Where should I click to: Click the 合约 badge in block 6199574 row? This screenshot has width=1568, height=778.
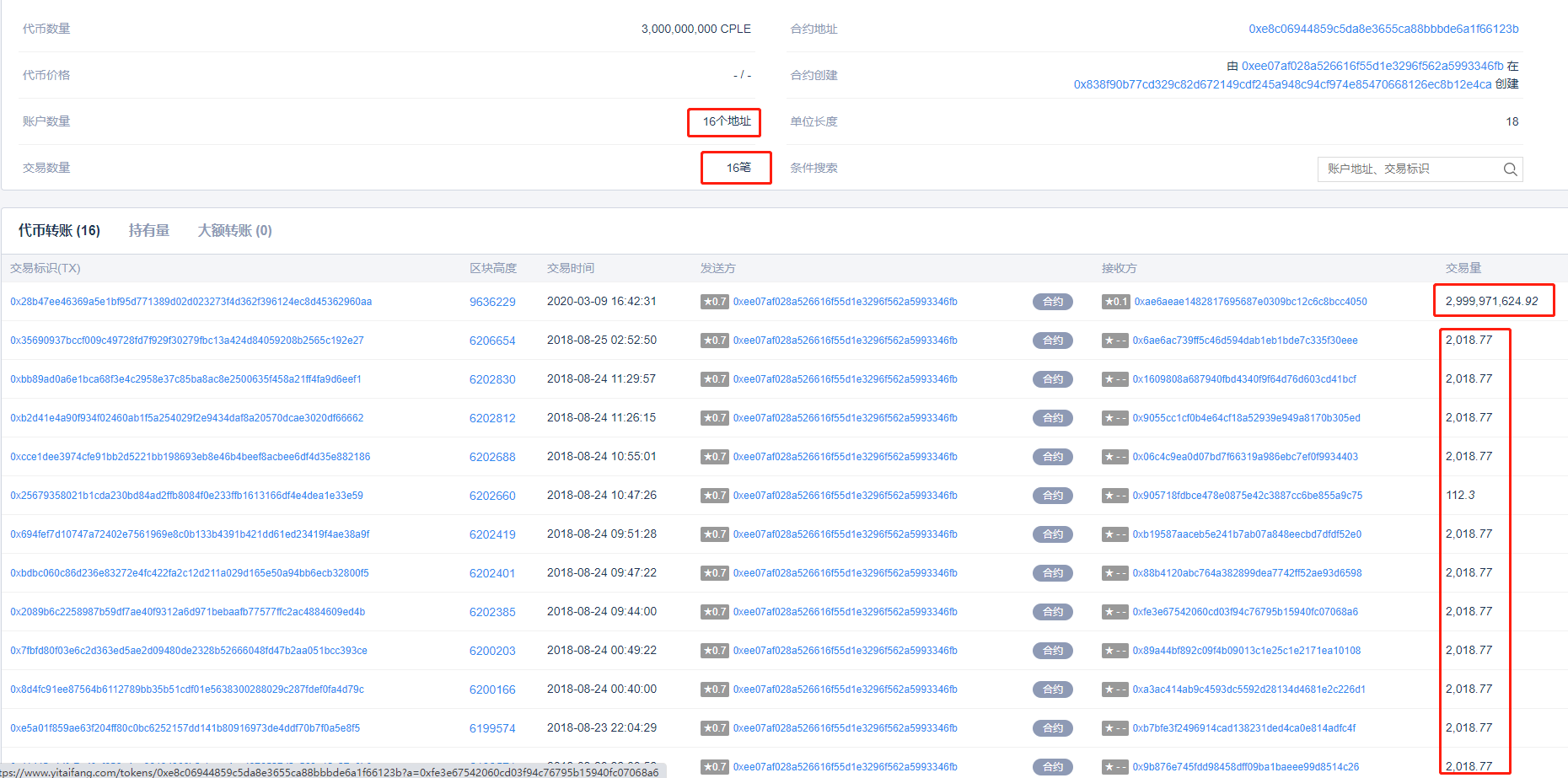pyautogui.click(x=1052, y=728)
